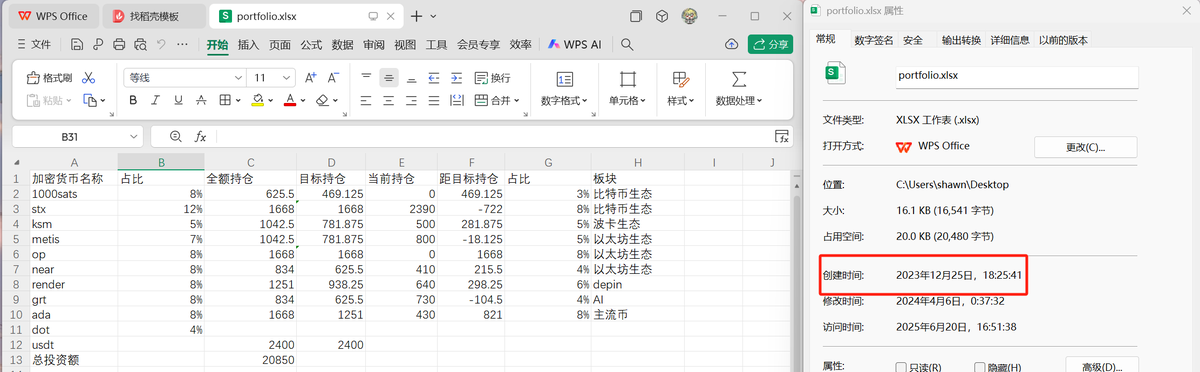The width and height of the screenshot is (1200, 372).
Task: Open the 单元格 dropdown
Action: click(x=627, y=101)
